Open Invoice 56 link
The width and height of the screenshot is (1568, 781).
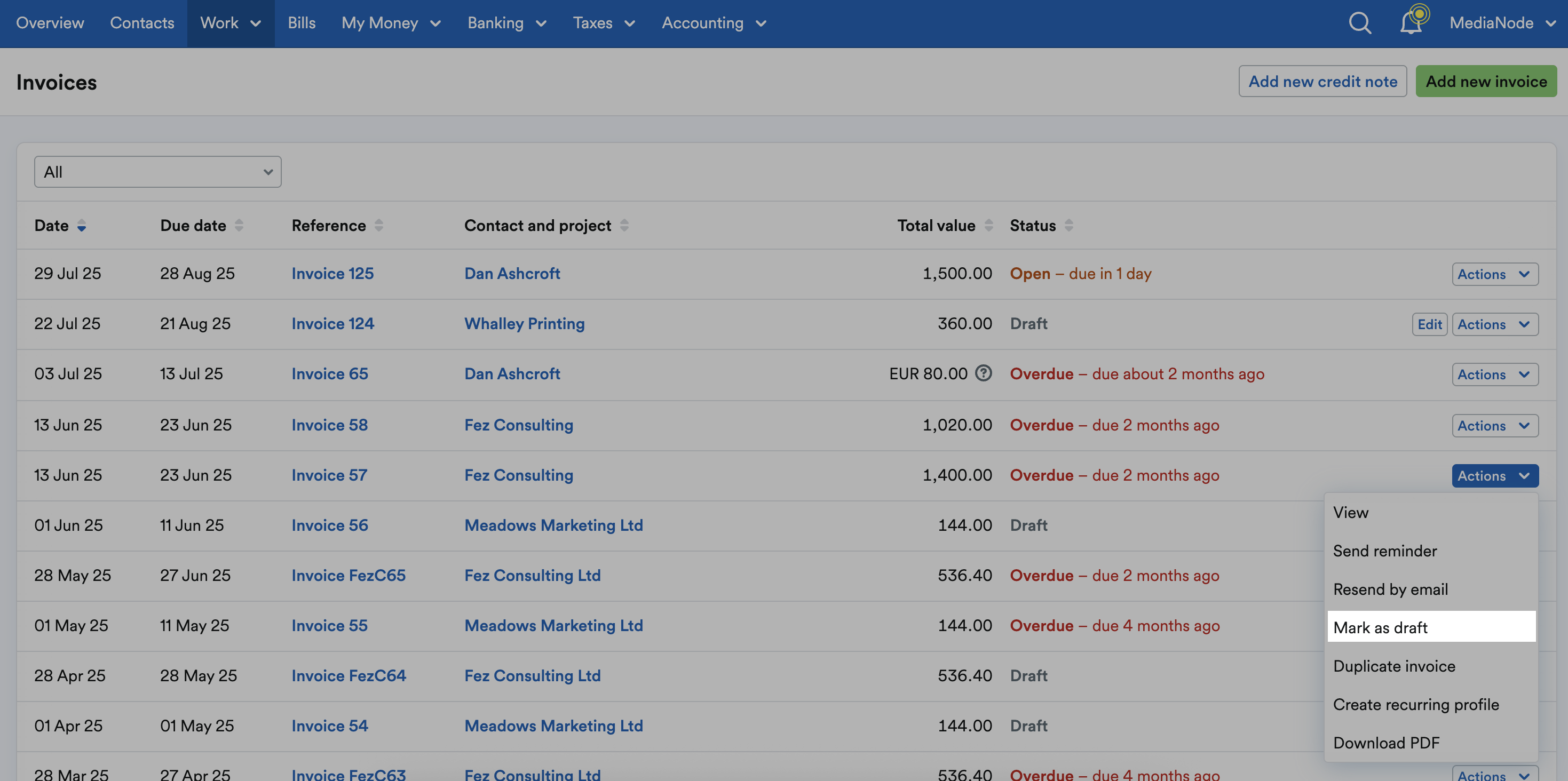tap(329, 525)
